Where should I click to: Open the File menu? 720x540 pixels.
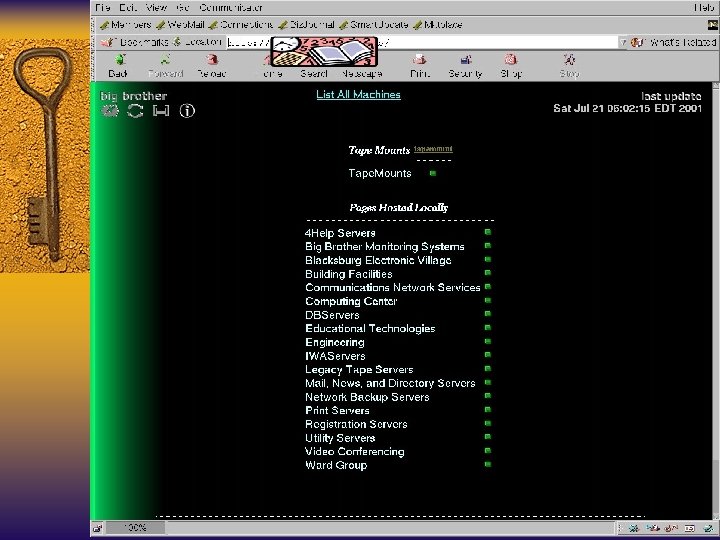[x=103, y=7]
